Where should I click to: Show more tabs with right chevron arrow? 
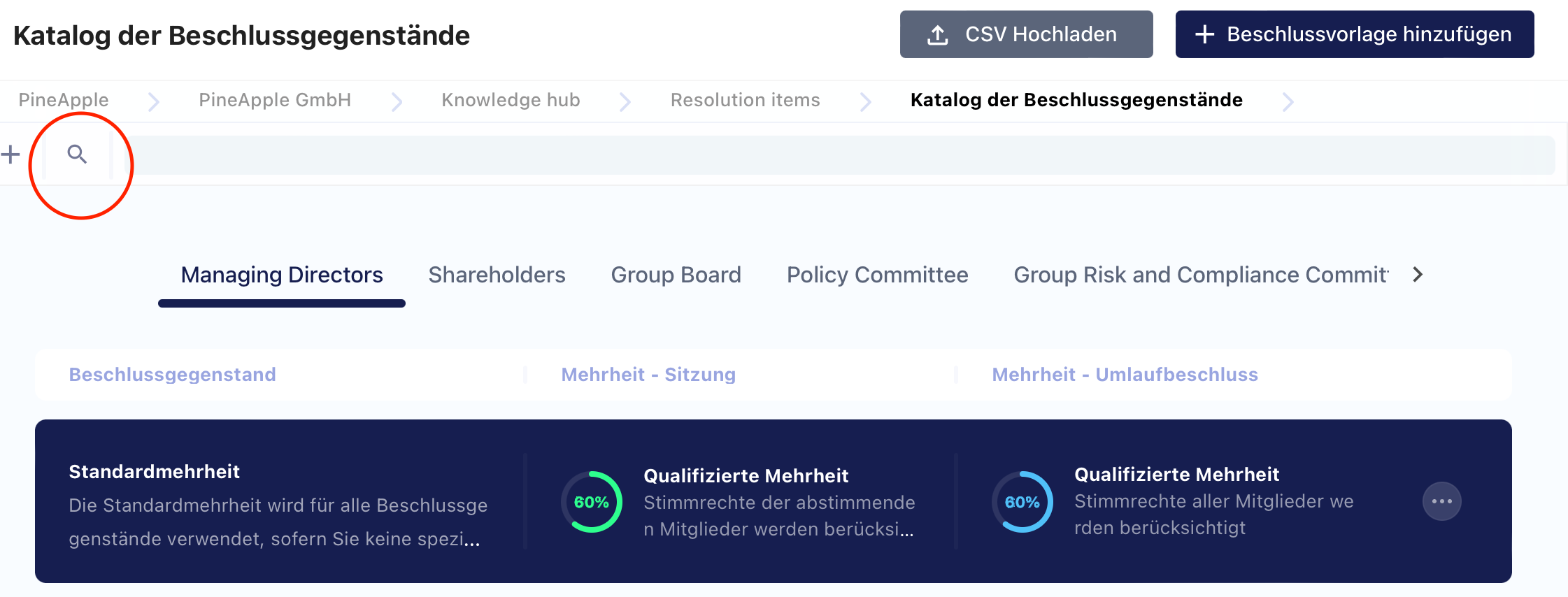pos(1418,275)
